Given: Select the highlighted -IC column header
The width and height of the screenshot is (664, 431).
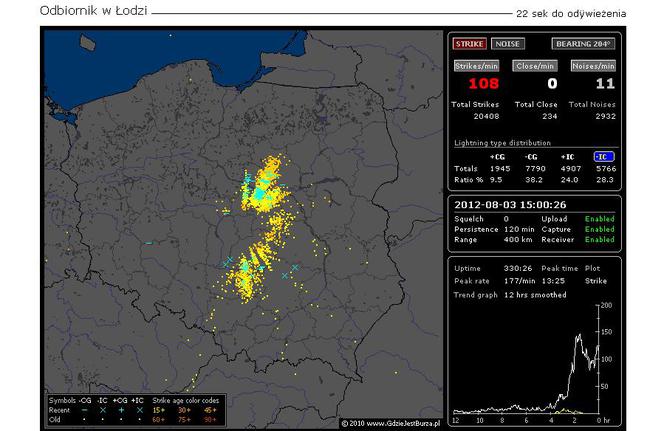Looking at the screenshot, I should (x=603, y=157).
